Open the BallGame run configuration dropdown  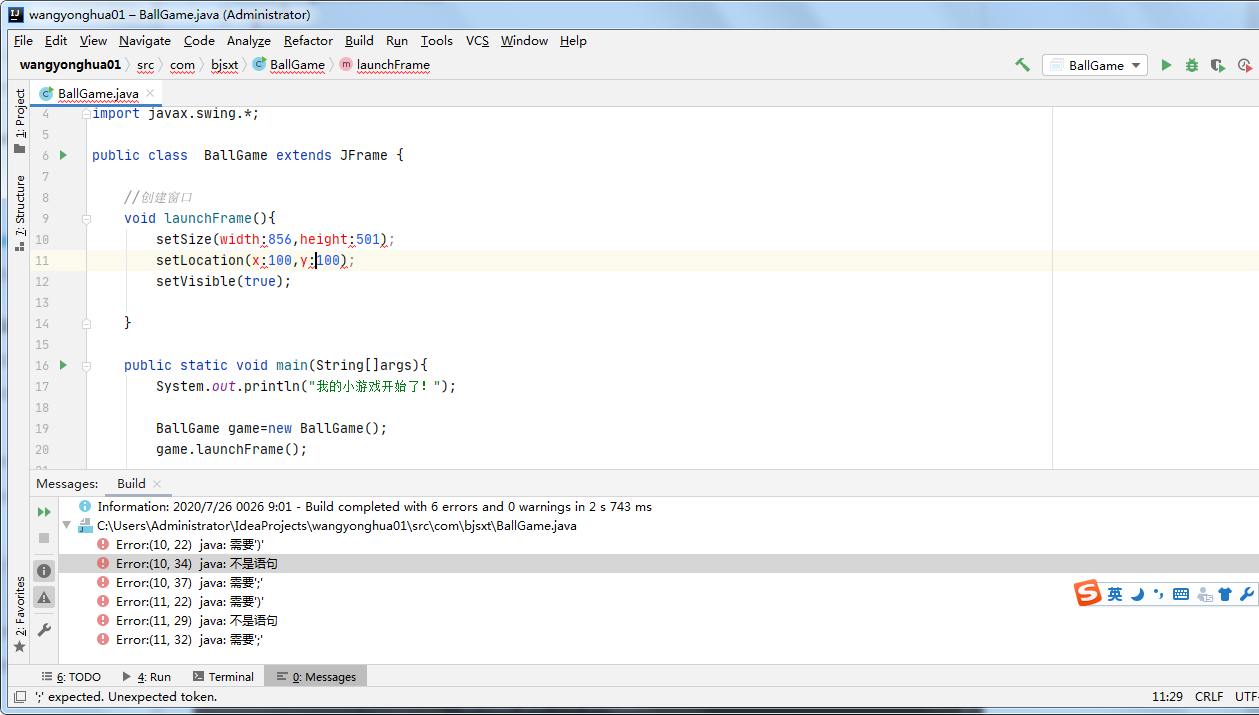coord(1096,65)
